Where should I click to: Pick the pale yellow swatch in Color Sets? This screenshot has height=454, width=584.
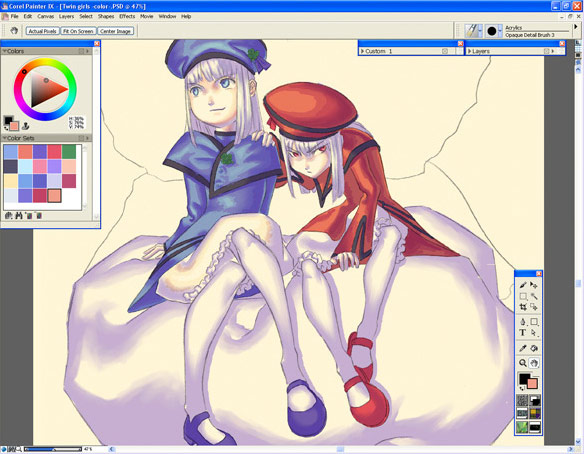[x=11, y=181]
